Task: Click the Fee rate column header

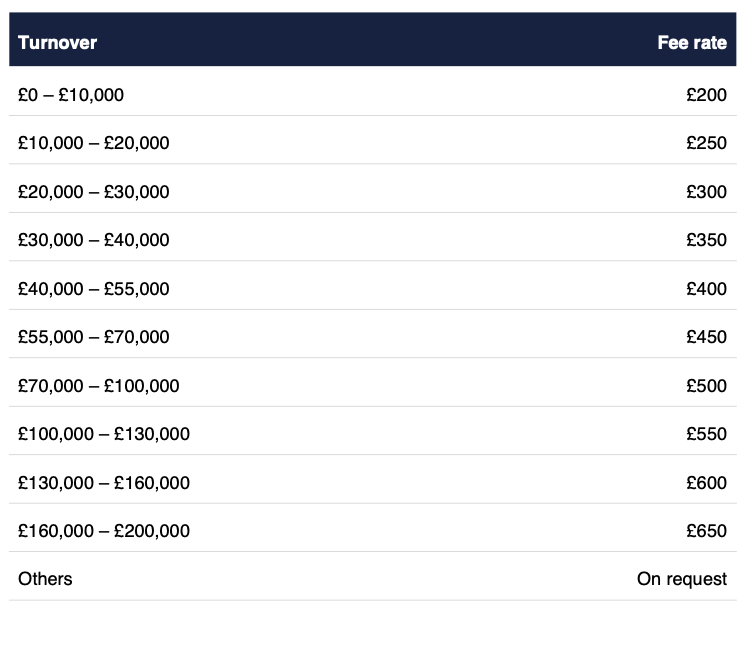Action: pyautogui.click(x=692, y=43)
